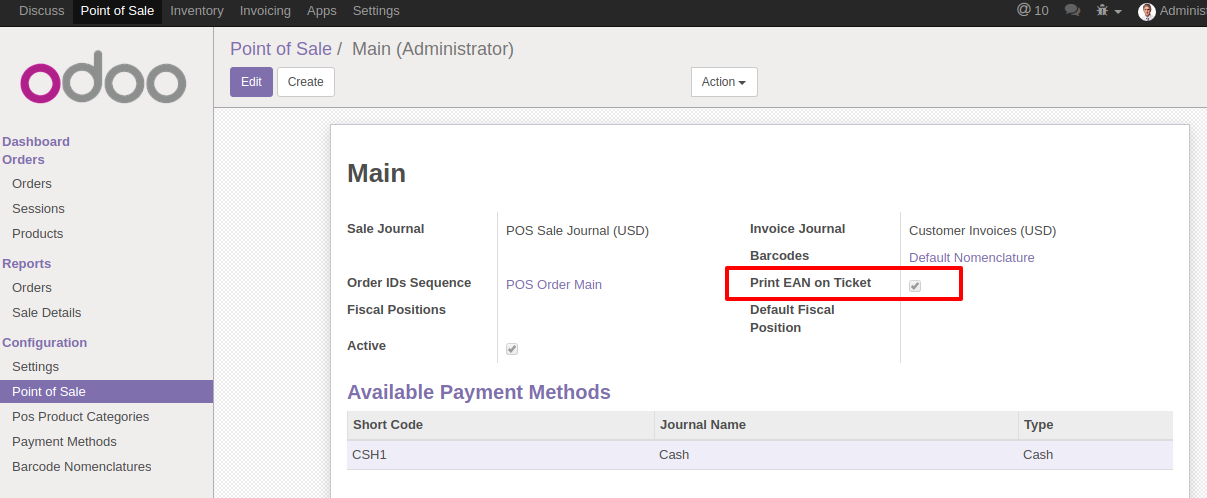Click the Customer Invoices (USD) value
This screenshot has width=1207, height=498.
tap(982, 231)
